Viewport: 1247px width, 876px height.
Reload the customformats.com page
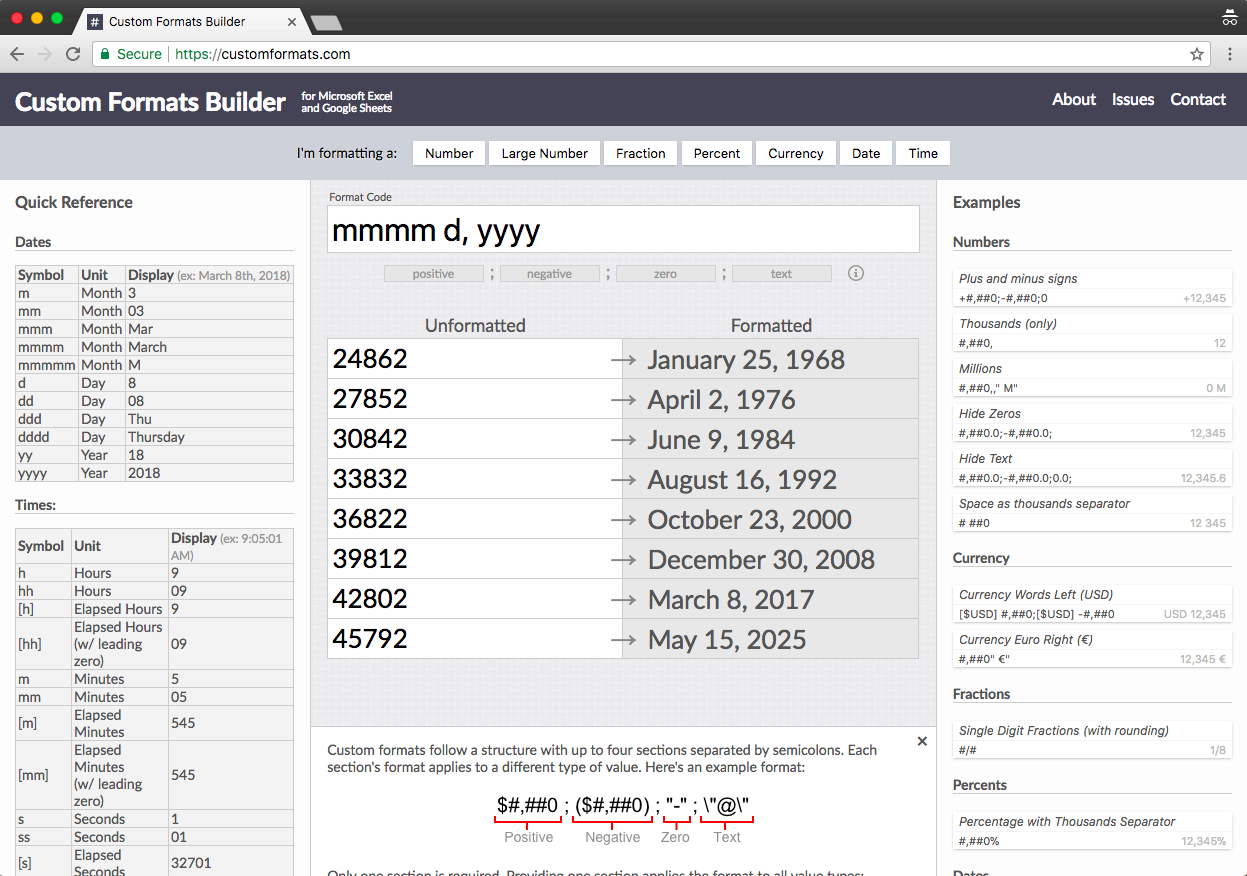click(73, 54)
